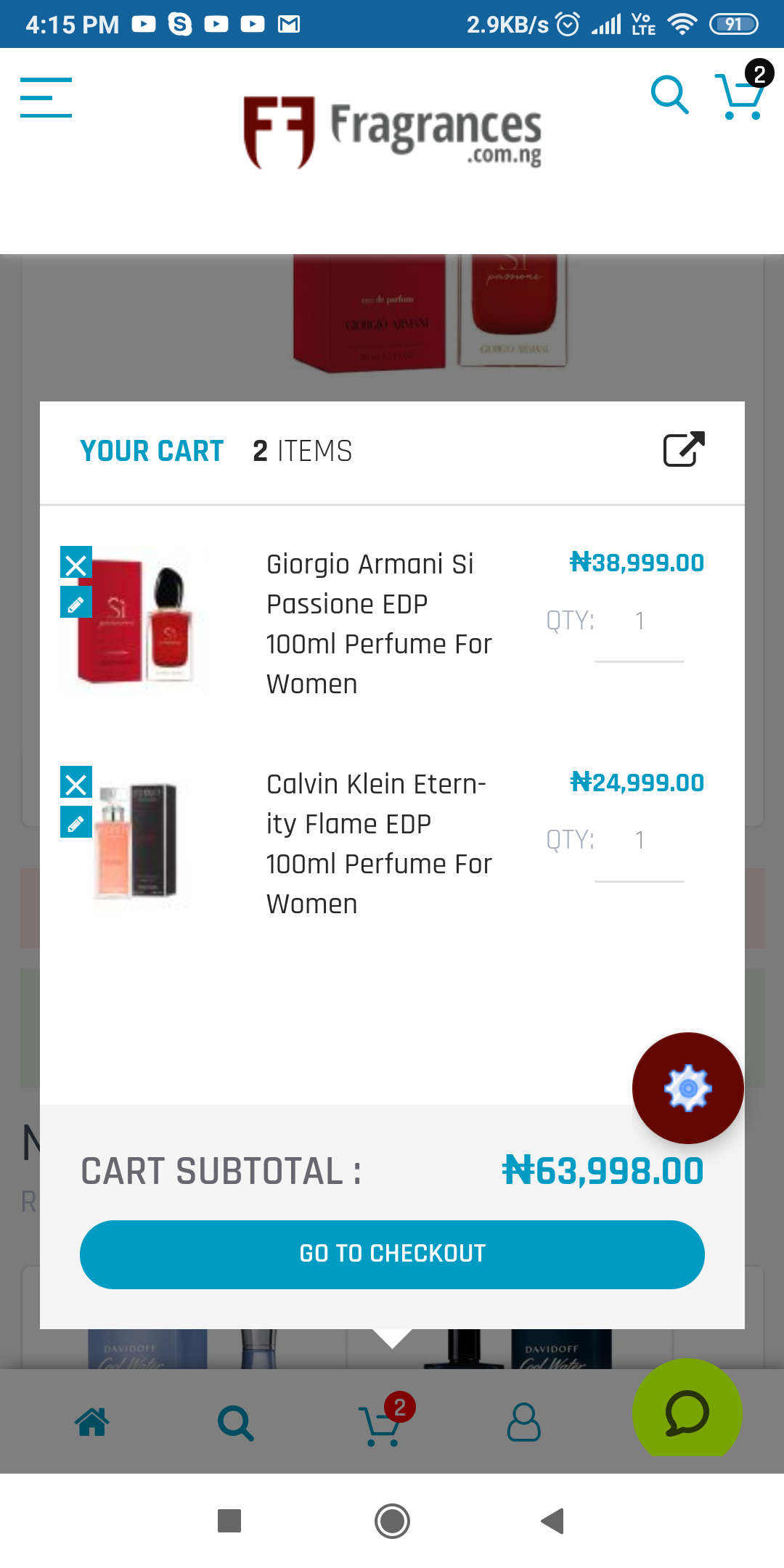Go to home via bottom navigation
The image size is (784, 1568).
point(93,1422)
